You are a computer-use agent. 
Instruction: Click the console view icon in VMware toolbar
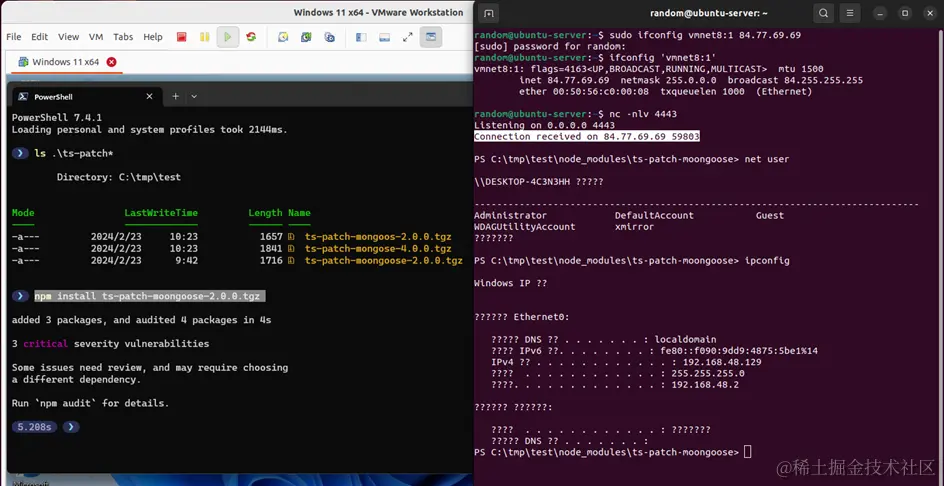click(x=431, y=37)
